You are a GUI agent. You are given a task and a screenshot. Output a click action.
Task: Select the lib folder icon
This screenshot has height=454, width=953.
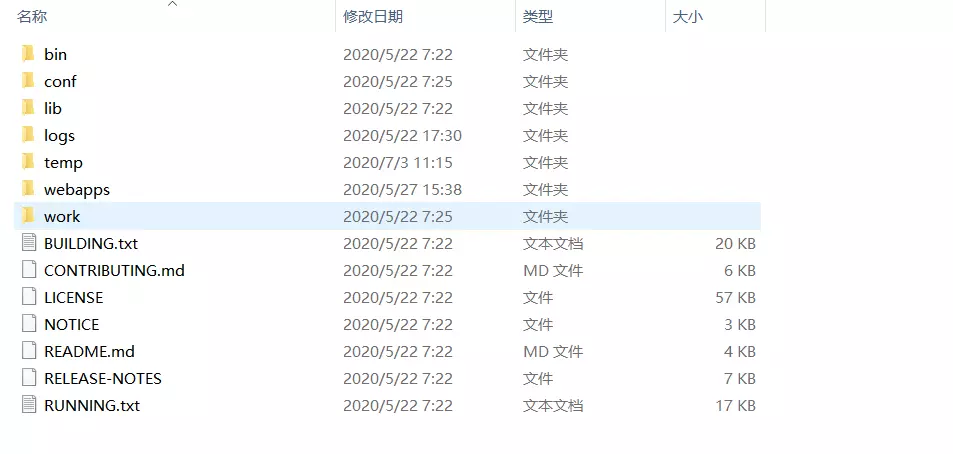pyautogui.click(x=28, y=108)
